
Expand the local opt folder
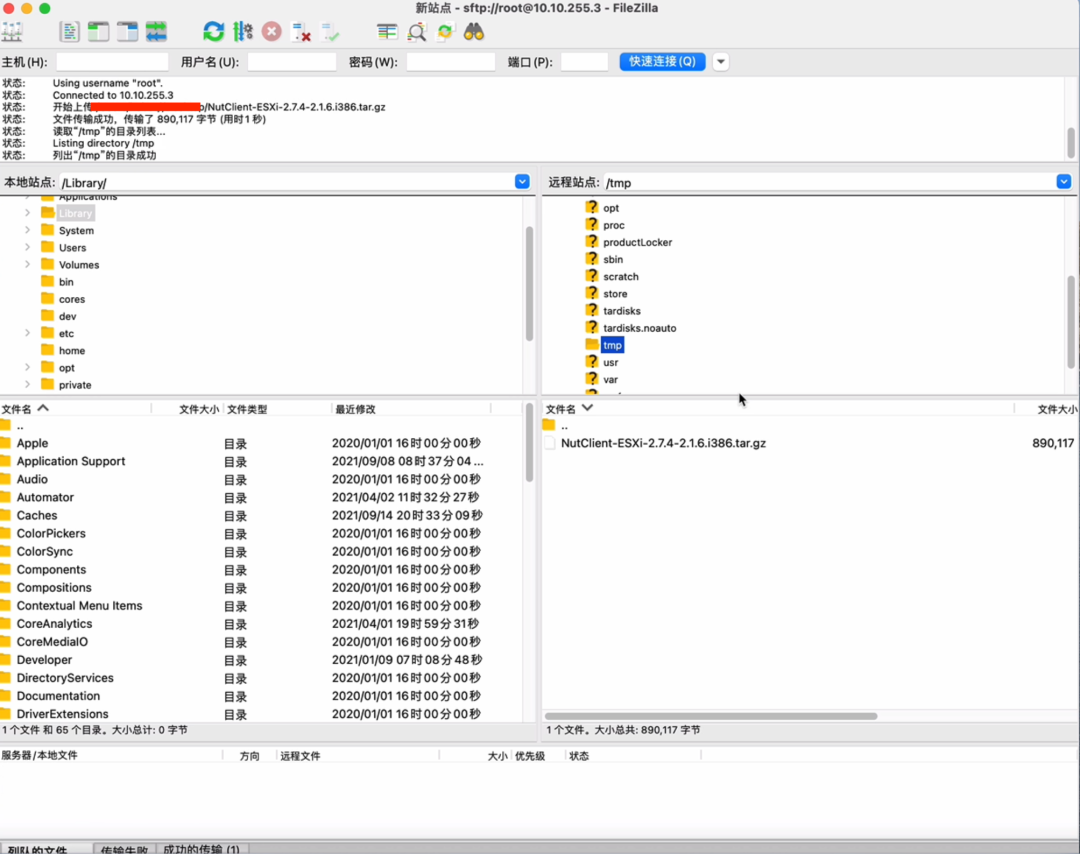[x=28, y=368]
